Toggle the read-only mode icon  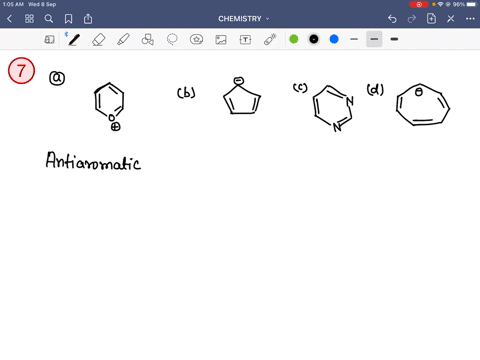pos(49,40)
